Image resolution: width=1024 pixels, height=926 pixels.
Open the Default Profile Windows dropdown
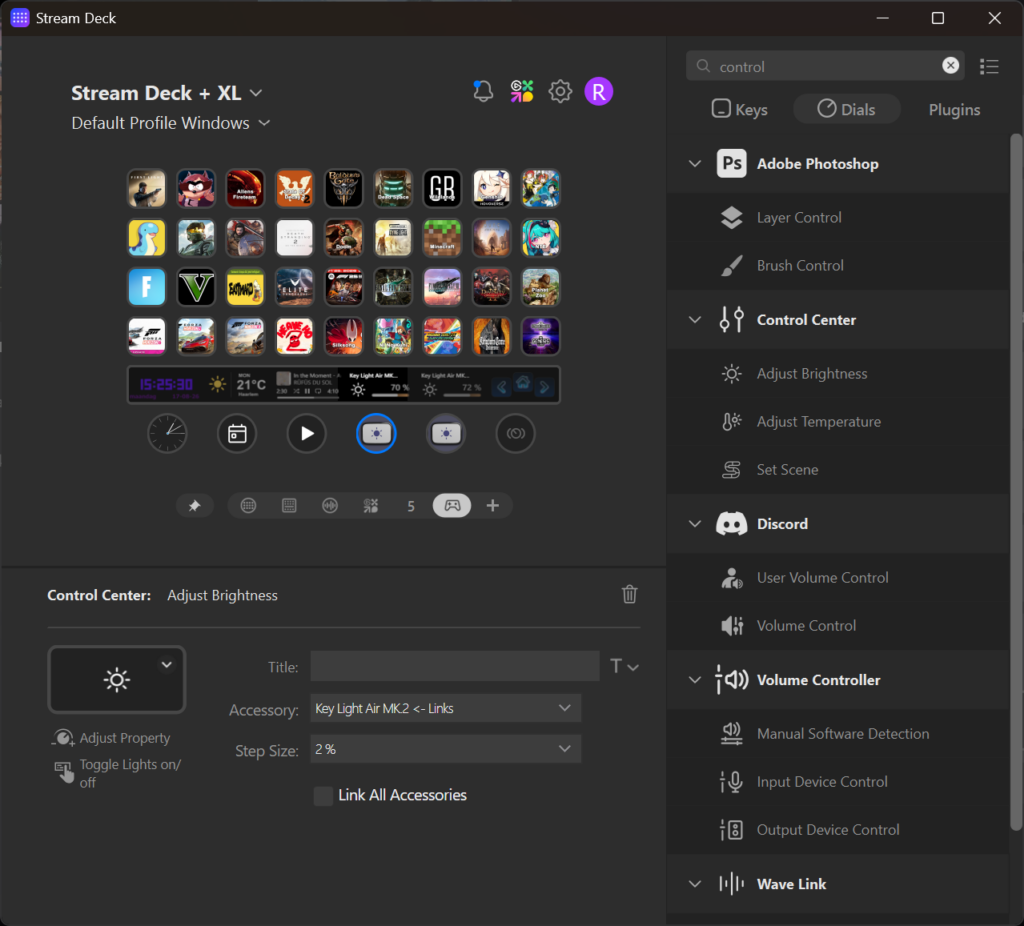(x=264, y=123)
